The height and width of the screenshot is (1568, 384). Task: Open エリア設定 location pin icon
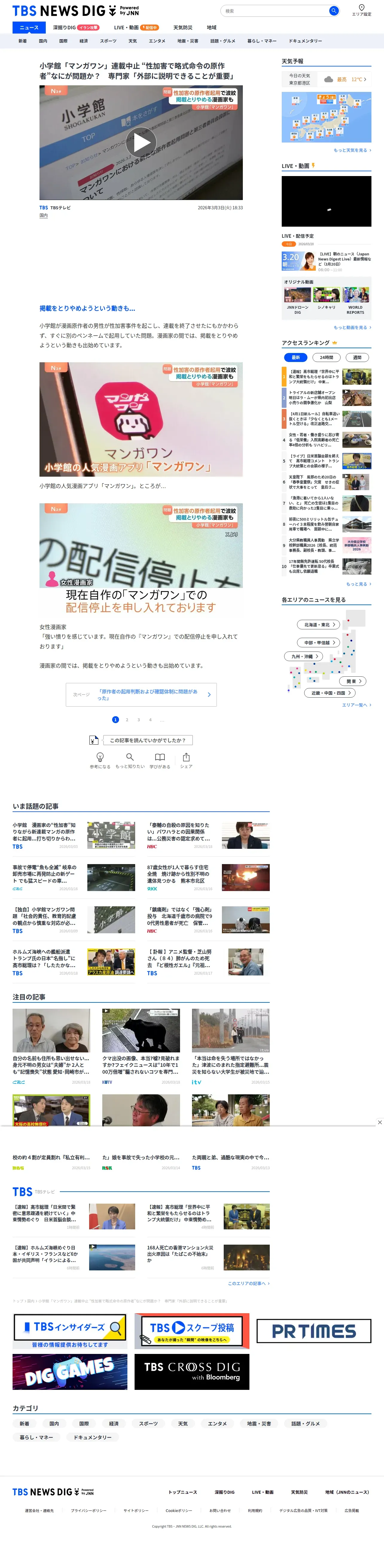point(362,7)
